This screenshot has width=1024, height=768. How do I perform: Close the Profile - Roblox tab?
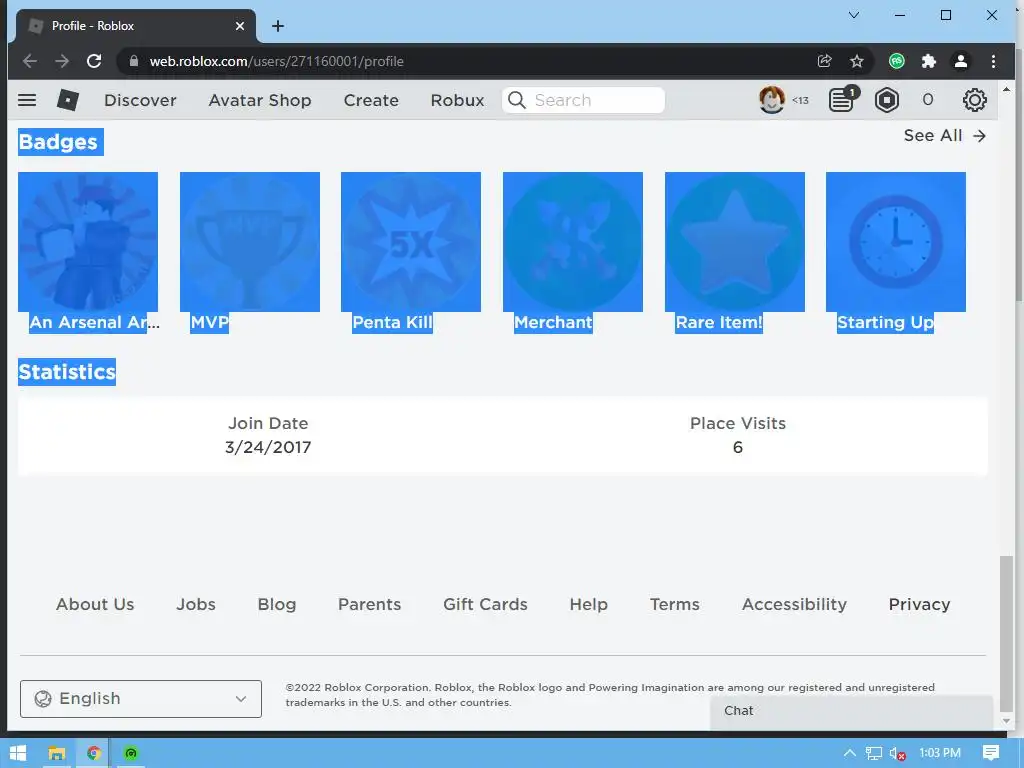[240, 25]
